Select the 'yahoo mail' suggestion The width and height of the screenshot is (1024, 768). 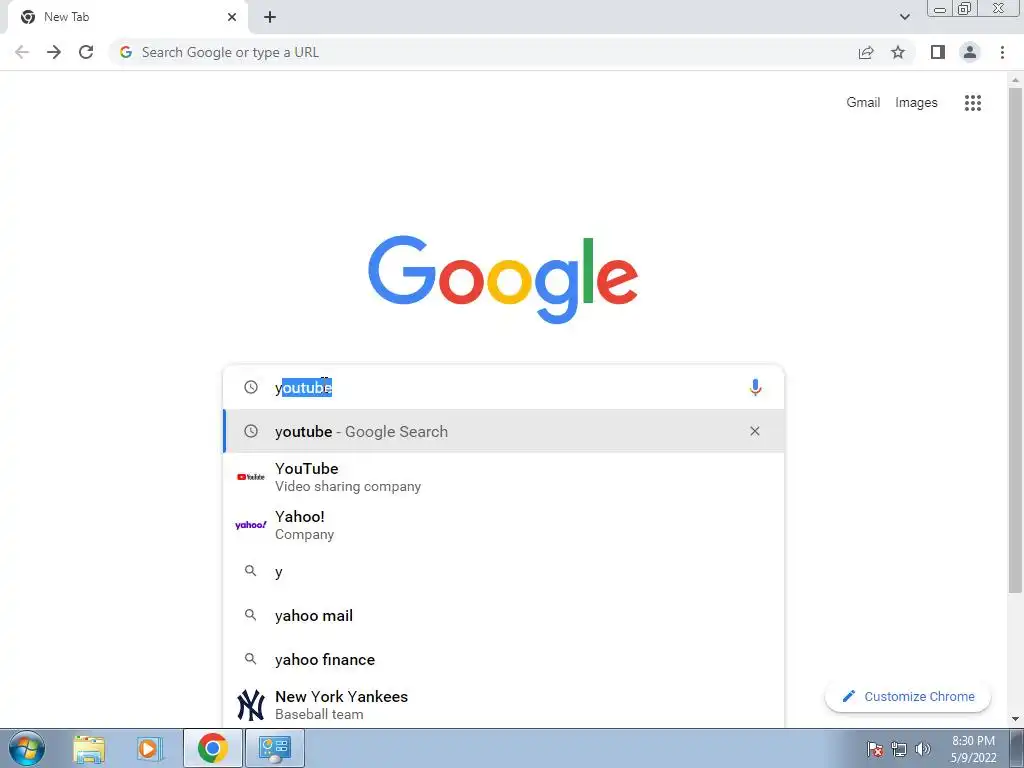pos(503,615)
